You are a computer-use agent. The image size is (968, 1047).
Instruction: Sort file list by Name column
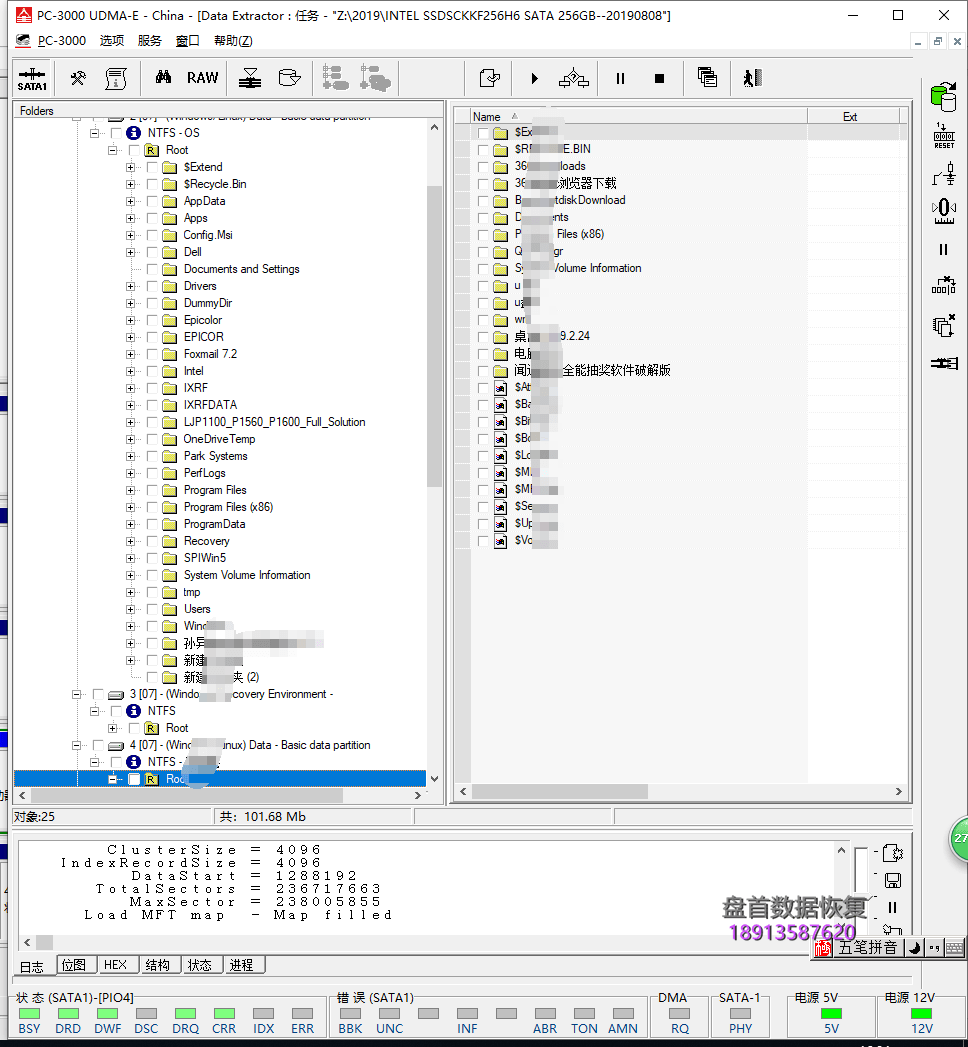tap(638, 116)
